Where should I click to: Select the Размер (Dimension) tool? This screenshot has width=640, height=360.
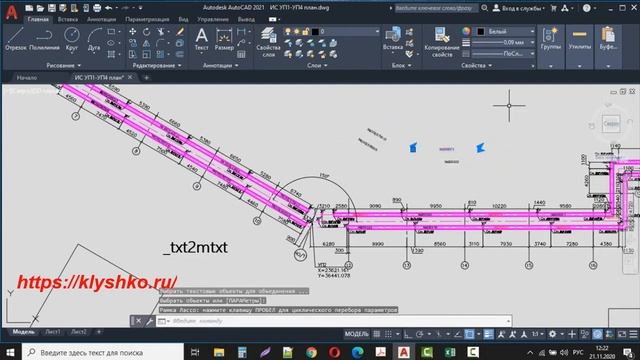click(224, 39)
